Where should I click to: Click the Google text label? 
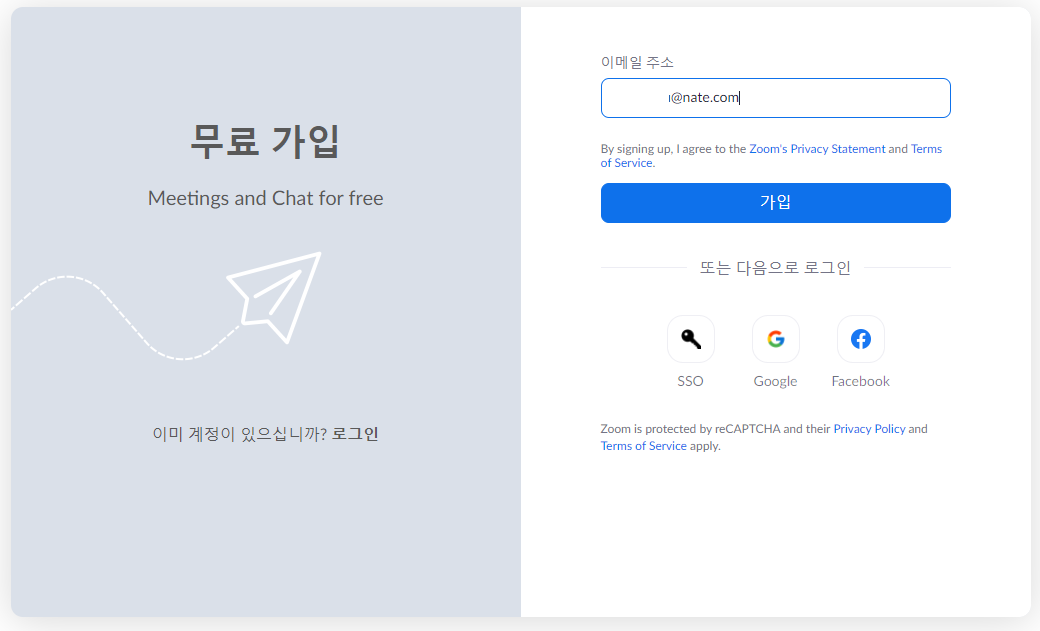(x=775, y=382)
